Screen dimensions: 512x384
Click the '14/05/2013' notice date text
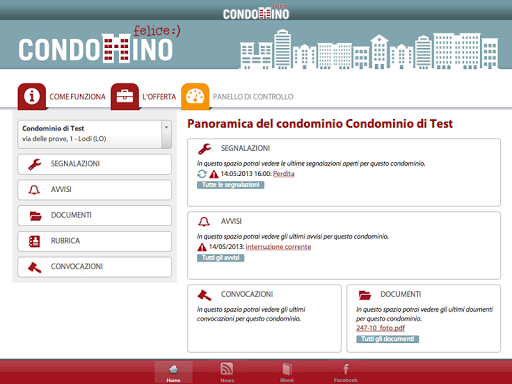[226, 247]
